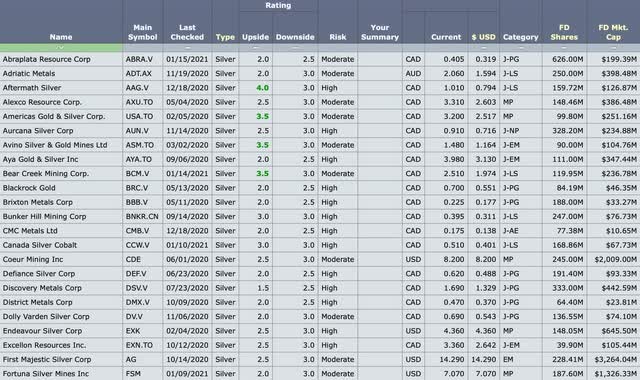Select the Endeavour Silver Corp name cell

click(42, 331)
